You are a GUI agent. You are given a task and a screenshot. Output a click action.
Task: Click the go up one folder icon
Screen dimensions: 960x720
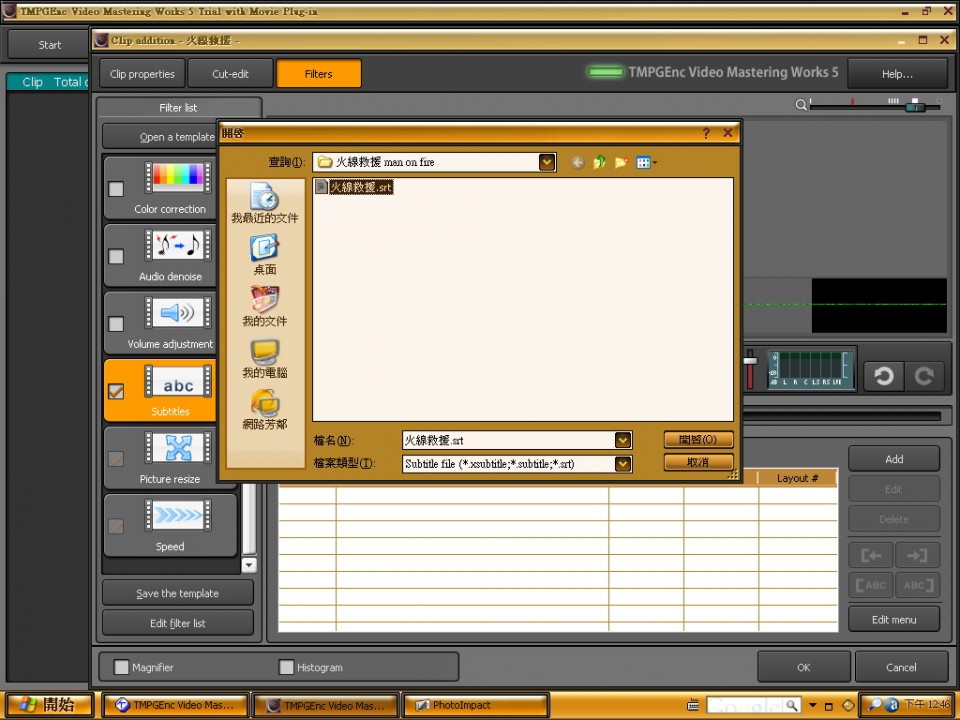(x=600, y=162)
